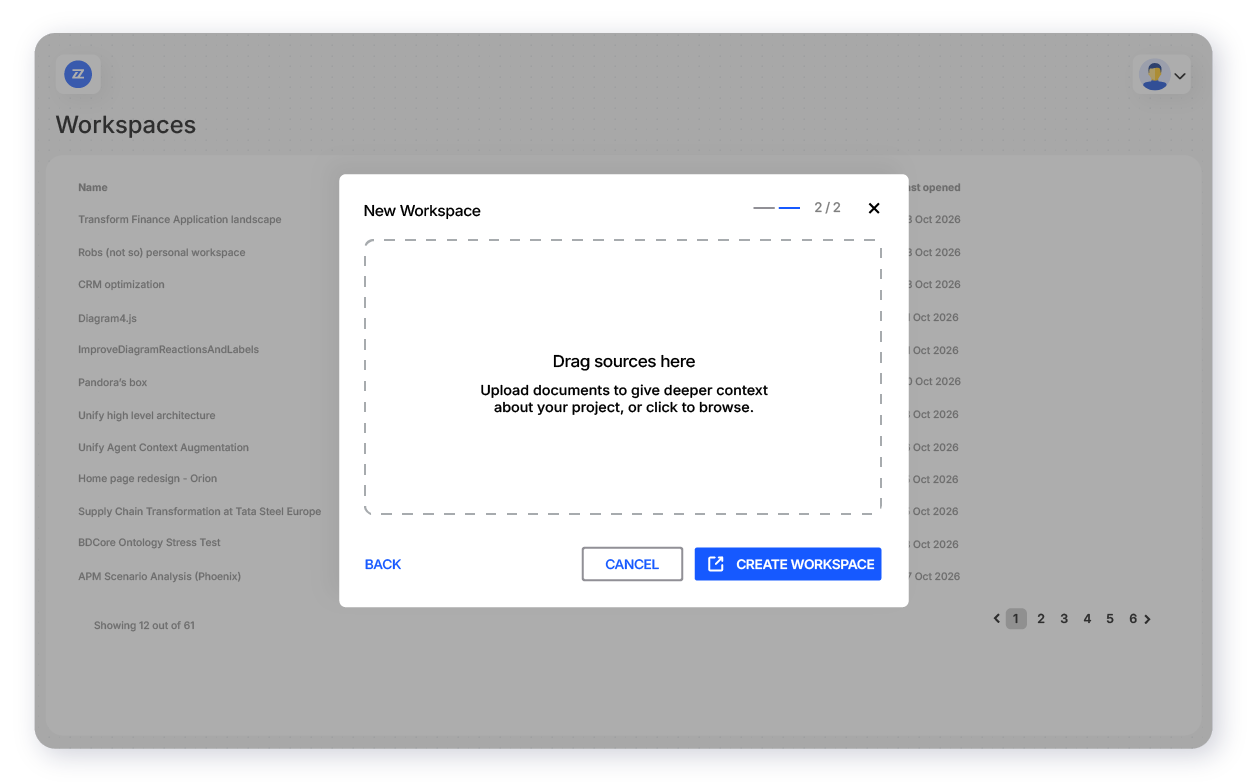Expand the account menu chevron
The height and width of the screenshot is (782, 1249).
point(1180,76)
